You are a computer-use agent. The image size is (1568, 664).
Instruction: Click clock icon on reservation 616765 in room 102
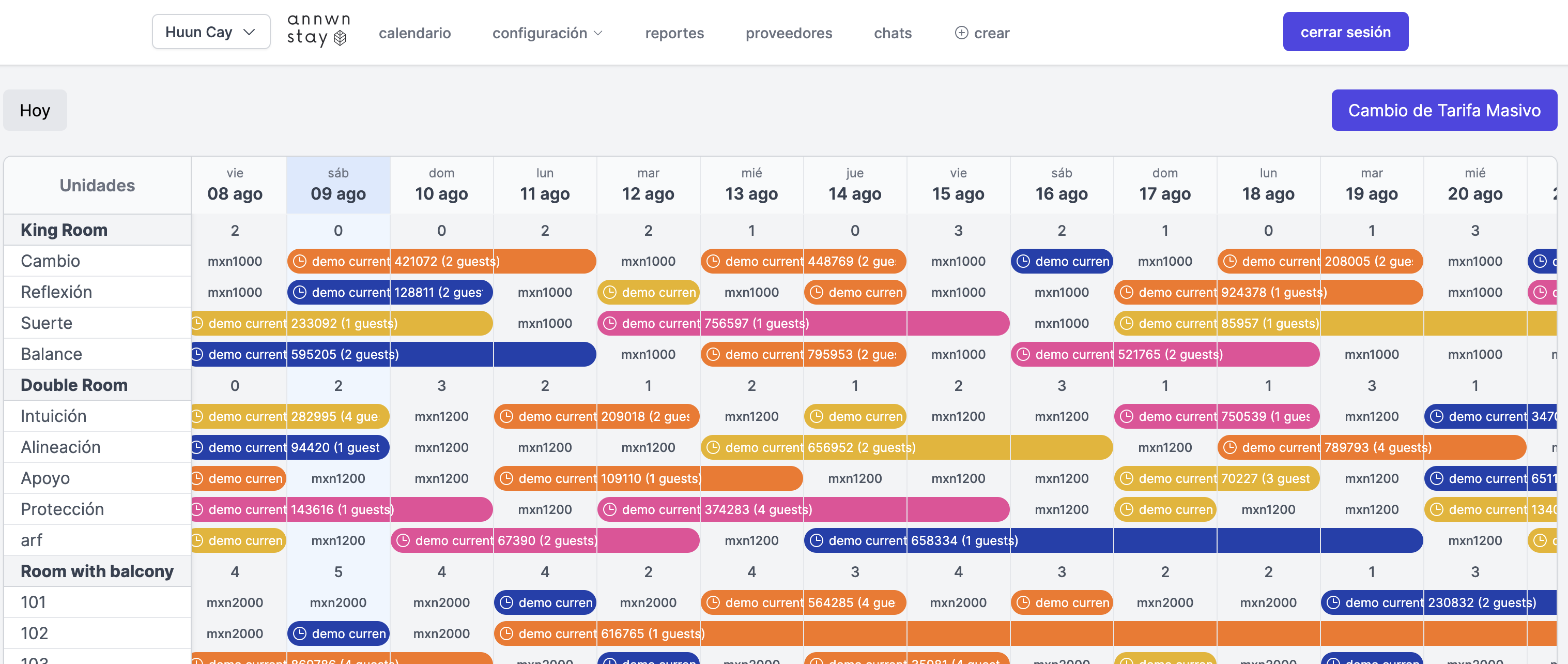(x=506, y=633)
